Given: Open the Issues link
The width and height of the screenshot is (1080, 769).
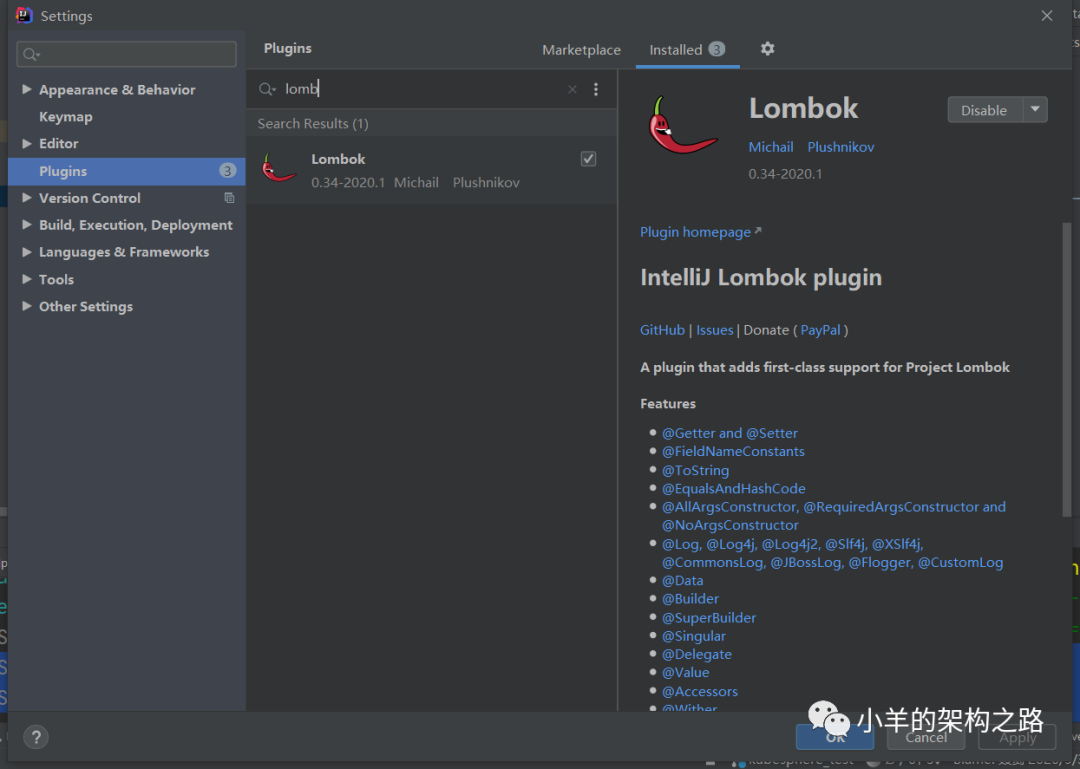Looking at the screenshot, I should point(714,330).
